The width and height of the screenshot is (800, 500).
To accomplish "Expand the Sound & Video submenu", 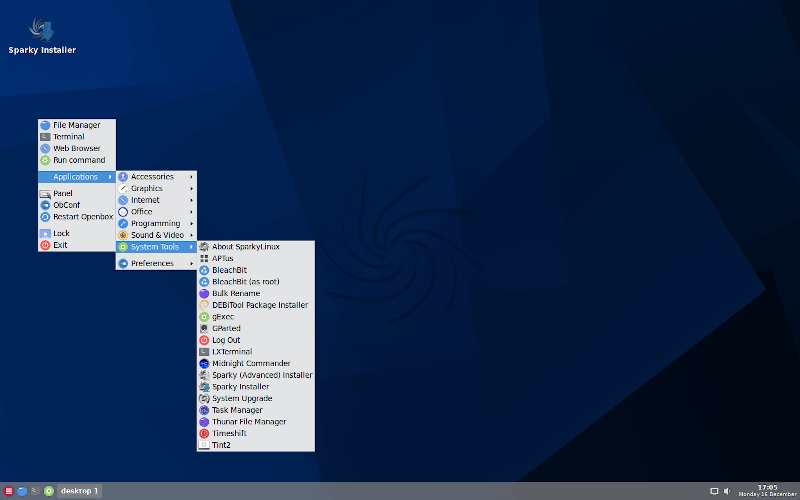I will 156,235.
